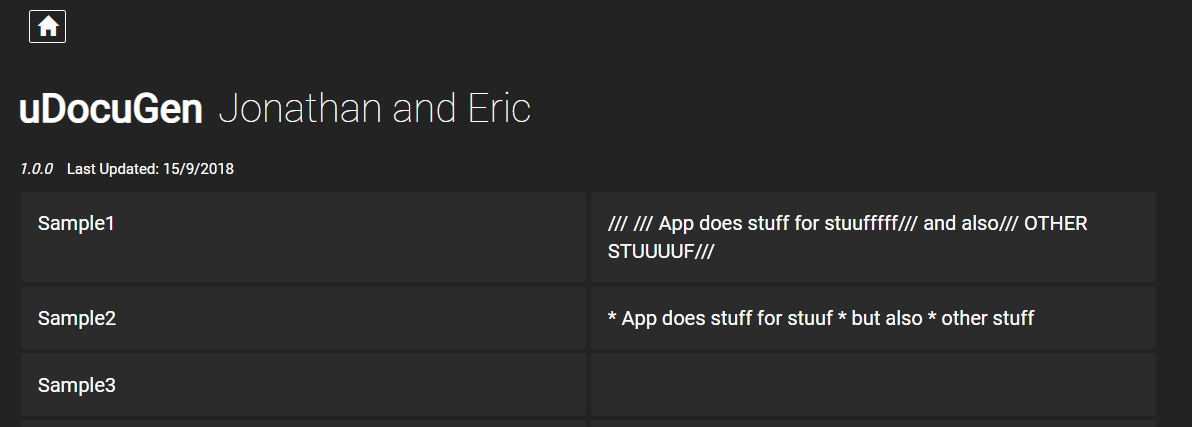Click empty description cell beside Sample3

pyautogui.click(x=873, y=384)
